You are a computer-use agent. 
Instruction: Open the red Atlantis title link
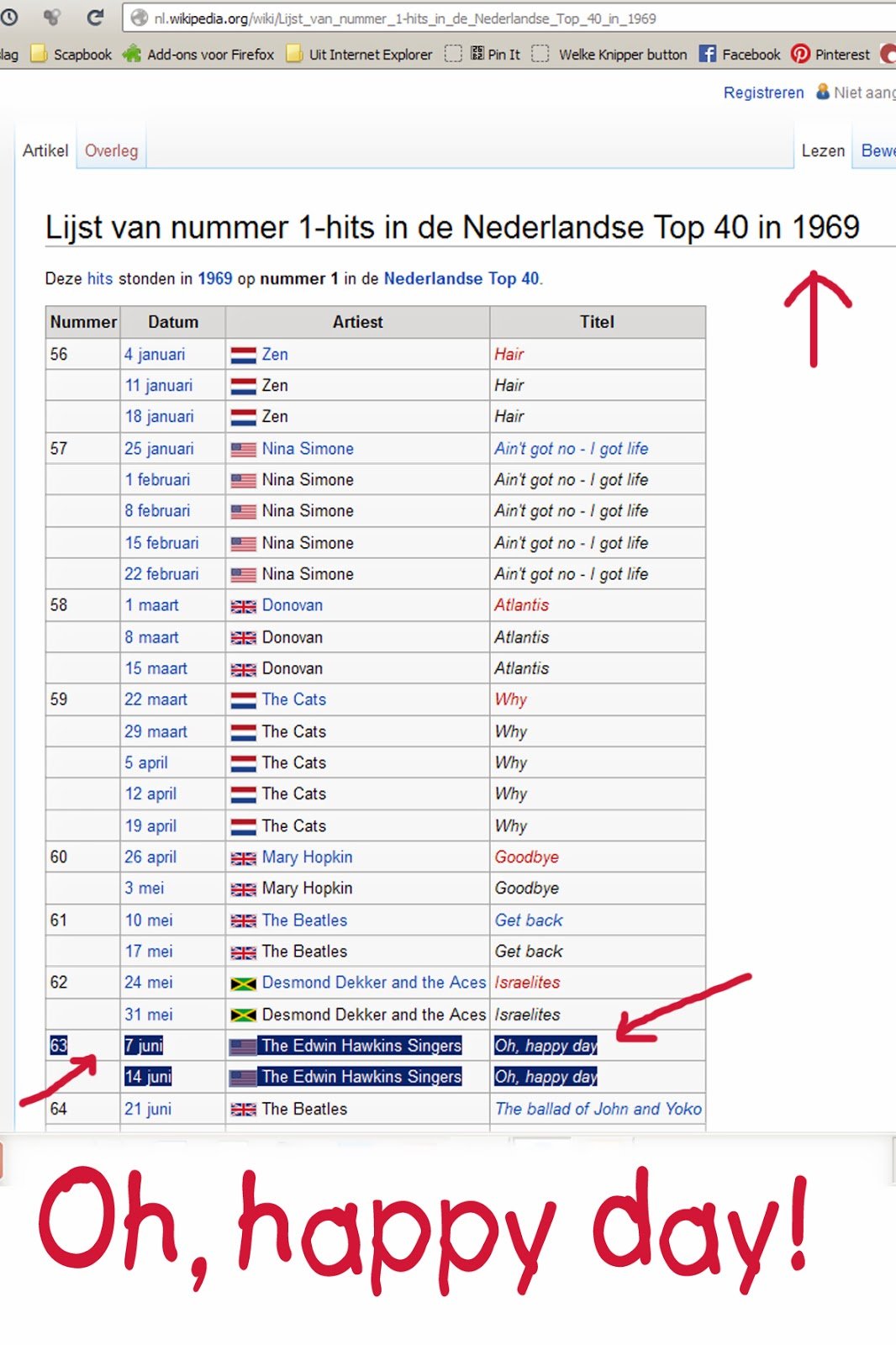522,605
